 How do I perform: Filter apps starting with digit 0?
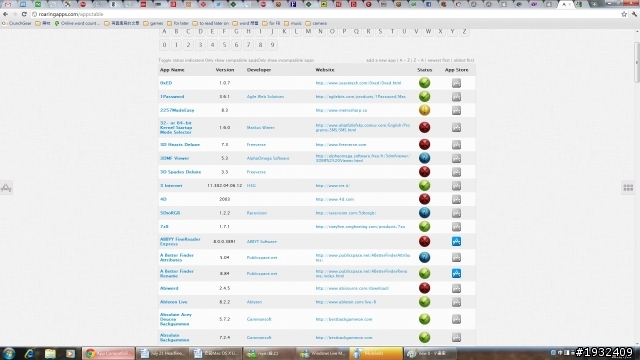(x=164, y=45)
